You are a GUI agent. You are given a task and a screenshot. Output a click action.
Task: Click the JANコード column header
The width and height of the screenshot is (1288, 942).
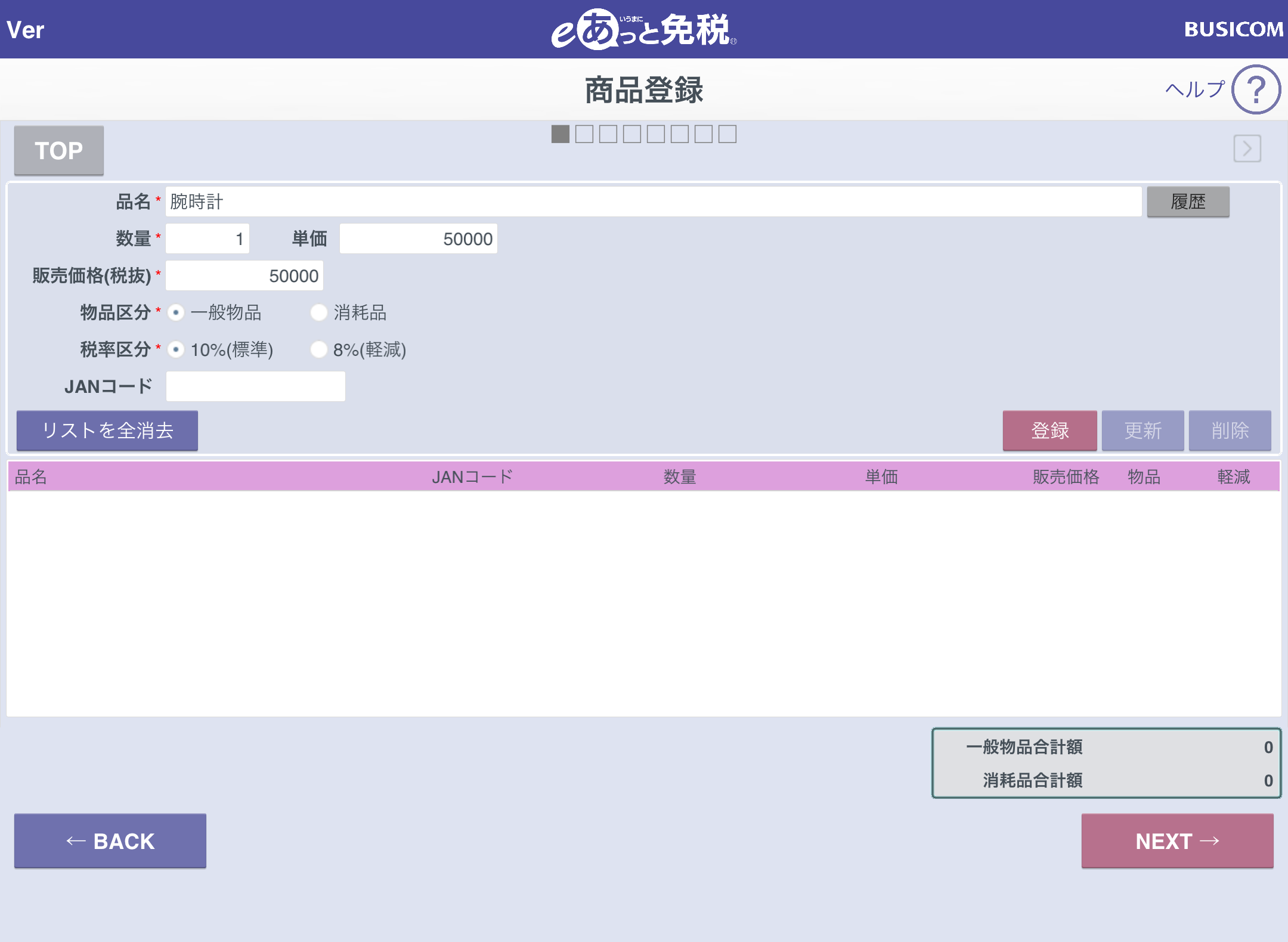click(472, 476)
